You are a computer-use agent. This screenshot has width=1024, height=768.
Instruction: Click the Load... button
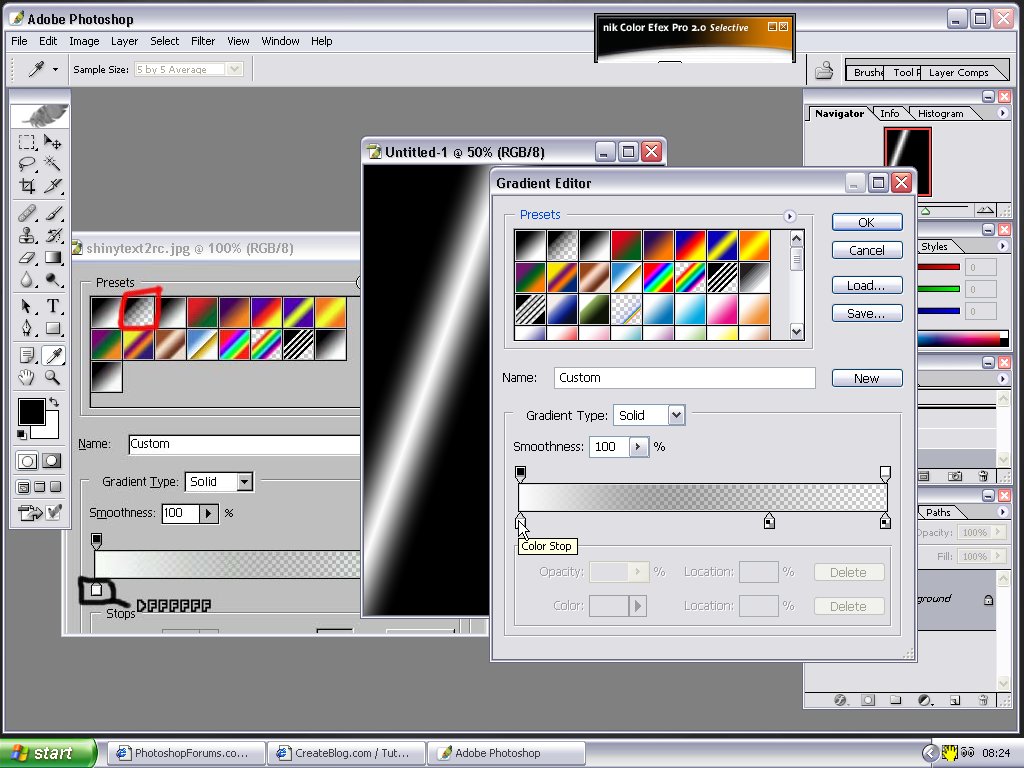click(866, 286)
